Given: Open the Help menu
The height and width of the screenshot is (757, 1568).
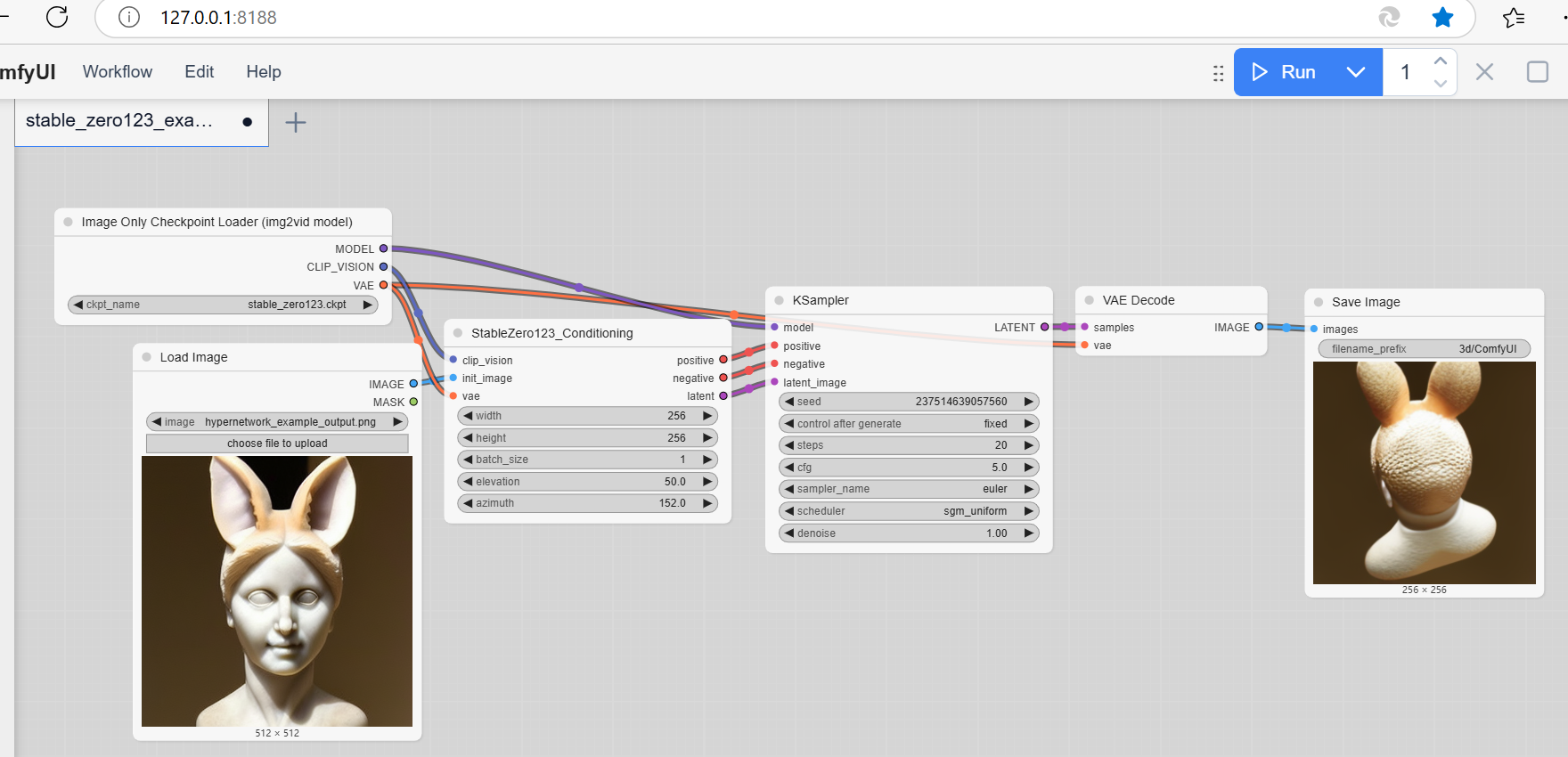Looking at the screenshot, I should [x=264, y=72].
